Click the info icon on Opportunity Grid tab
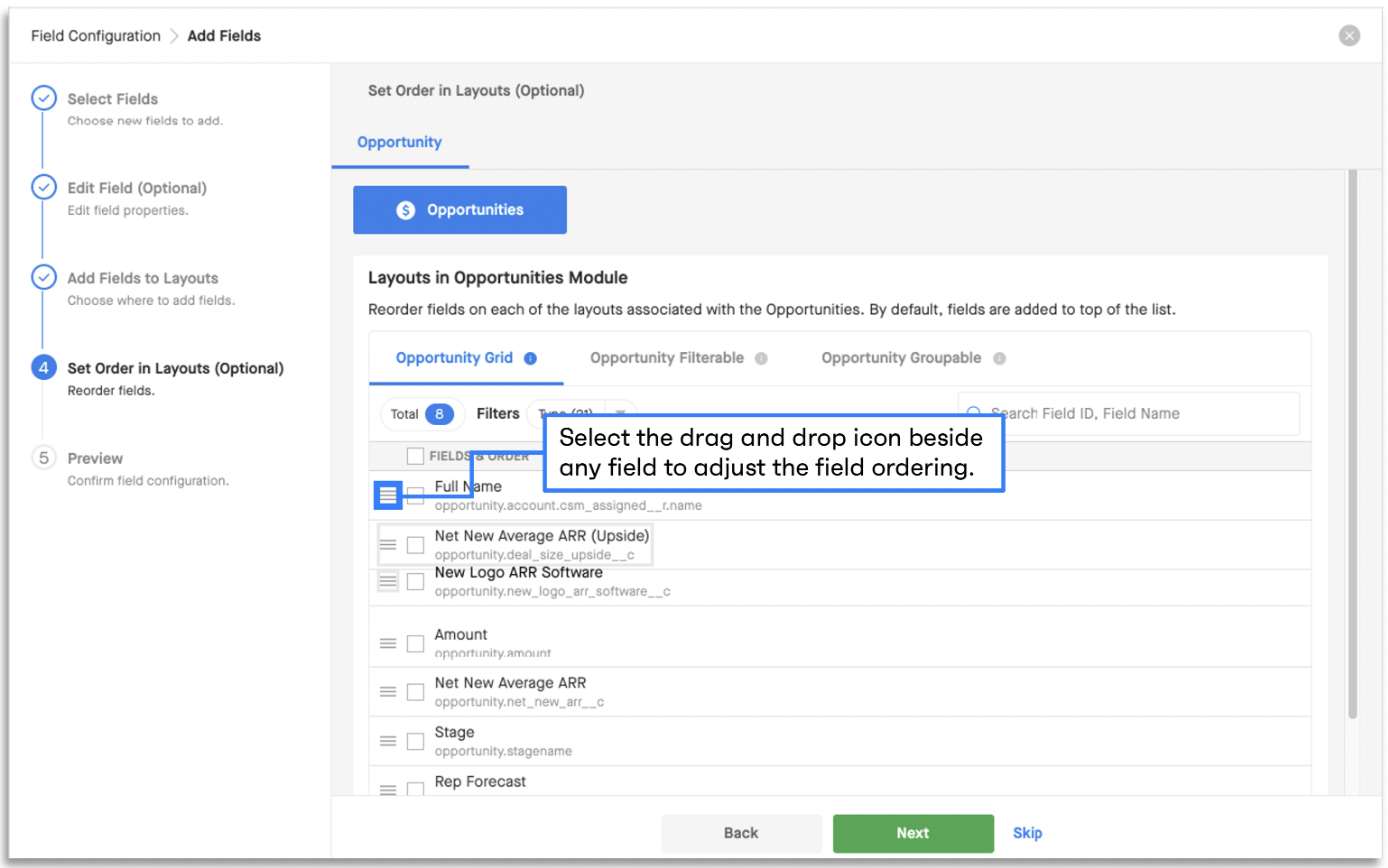The width and height of the screenshot is (1388, 868). click(531, 358)
